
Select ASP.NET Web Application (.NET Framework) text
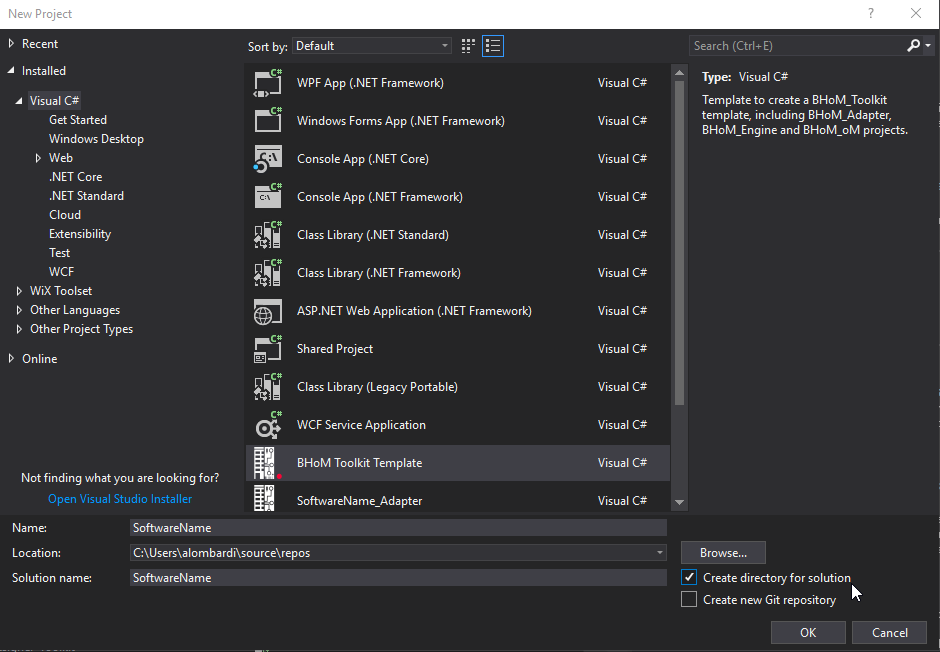click(414, 311)
